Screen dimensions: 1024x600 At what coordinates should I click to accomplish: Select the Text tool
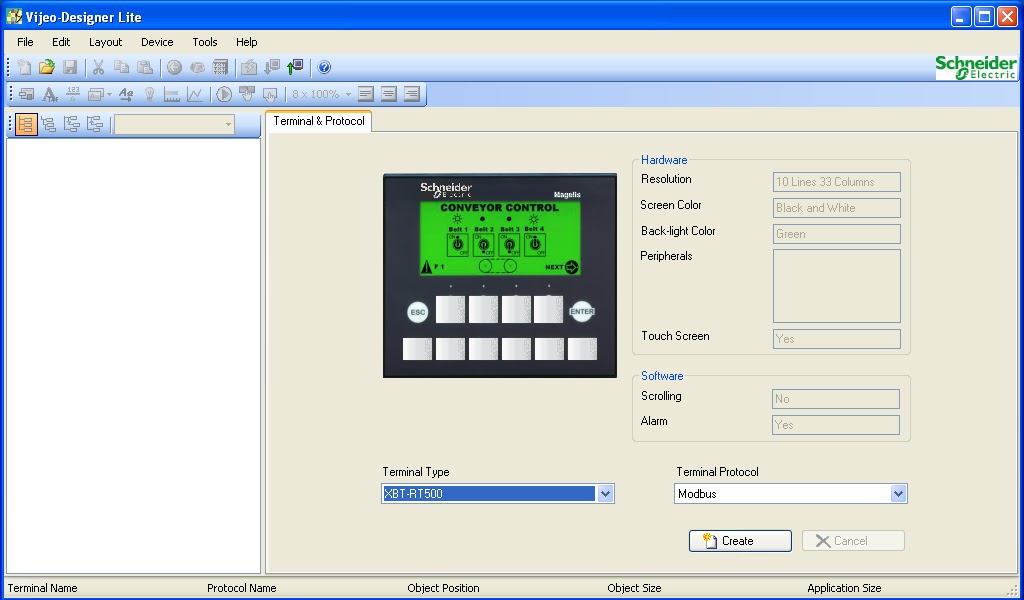coord(48,93)
